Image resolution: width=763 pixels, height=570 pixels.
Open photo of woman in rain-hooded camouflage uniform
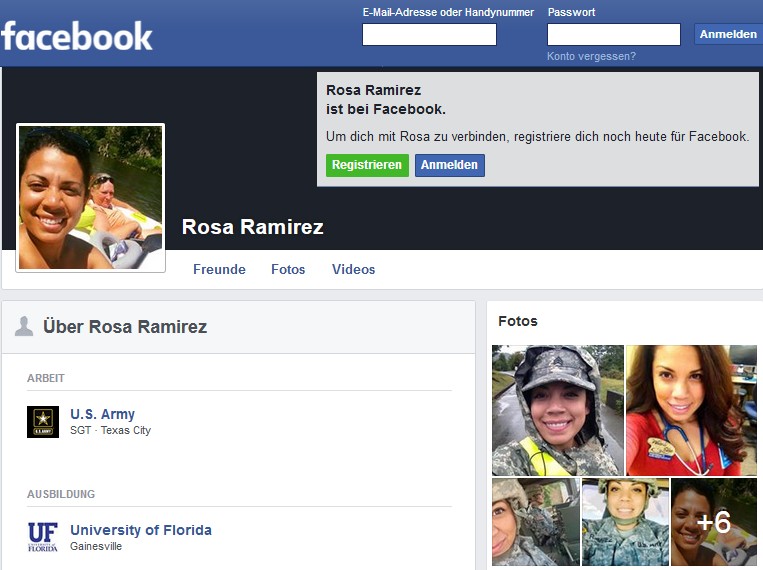pos(558,410)
